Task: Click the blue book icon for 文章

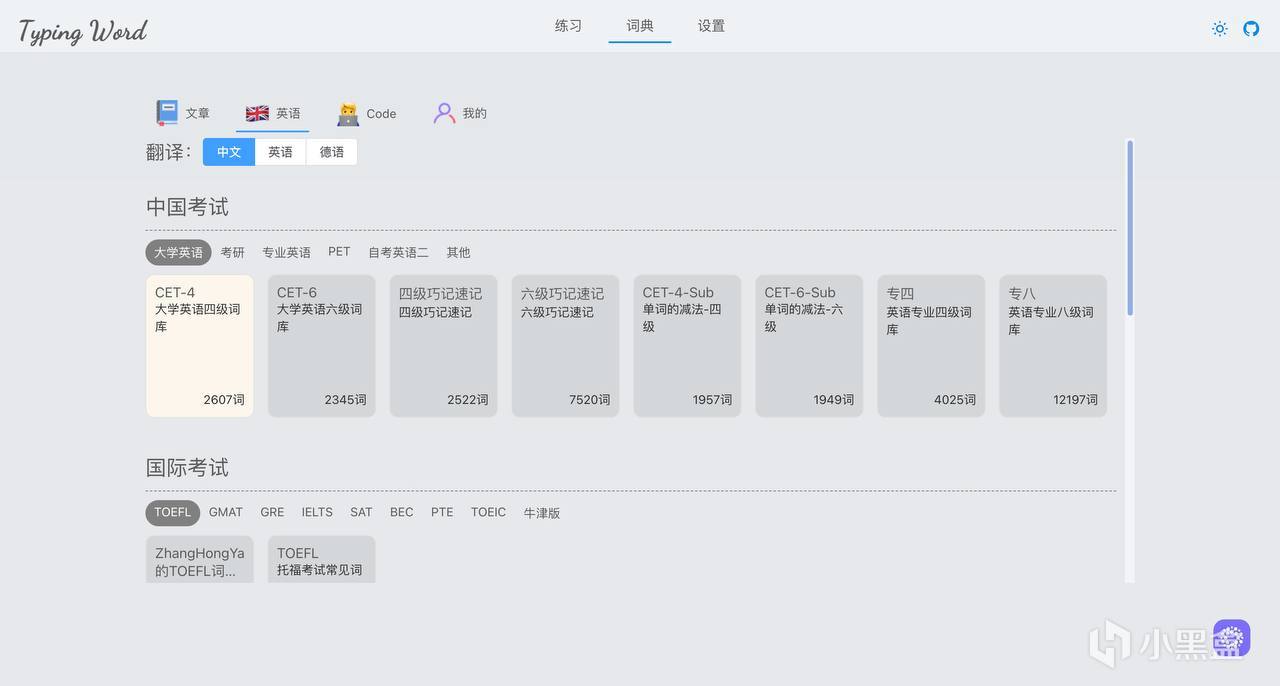Action: coord(167,113)
